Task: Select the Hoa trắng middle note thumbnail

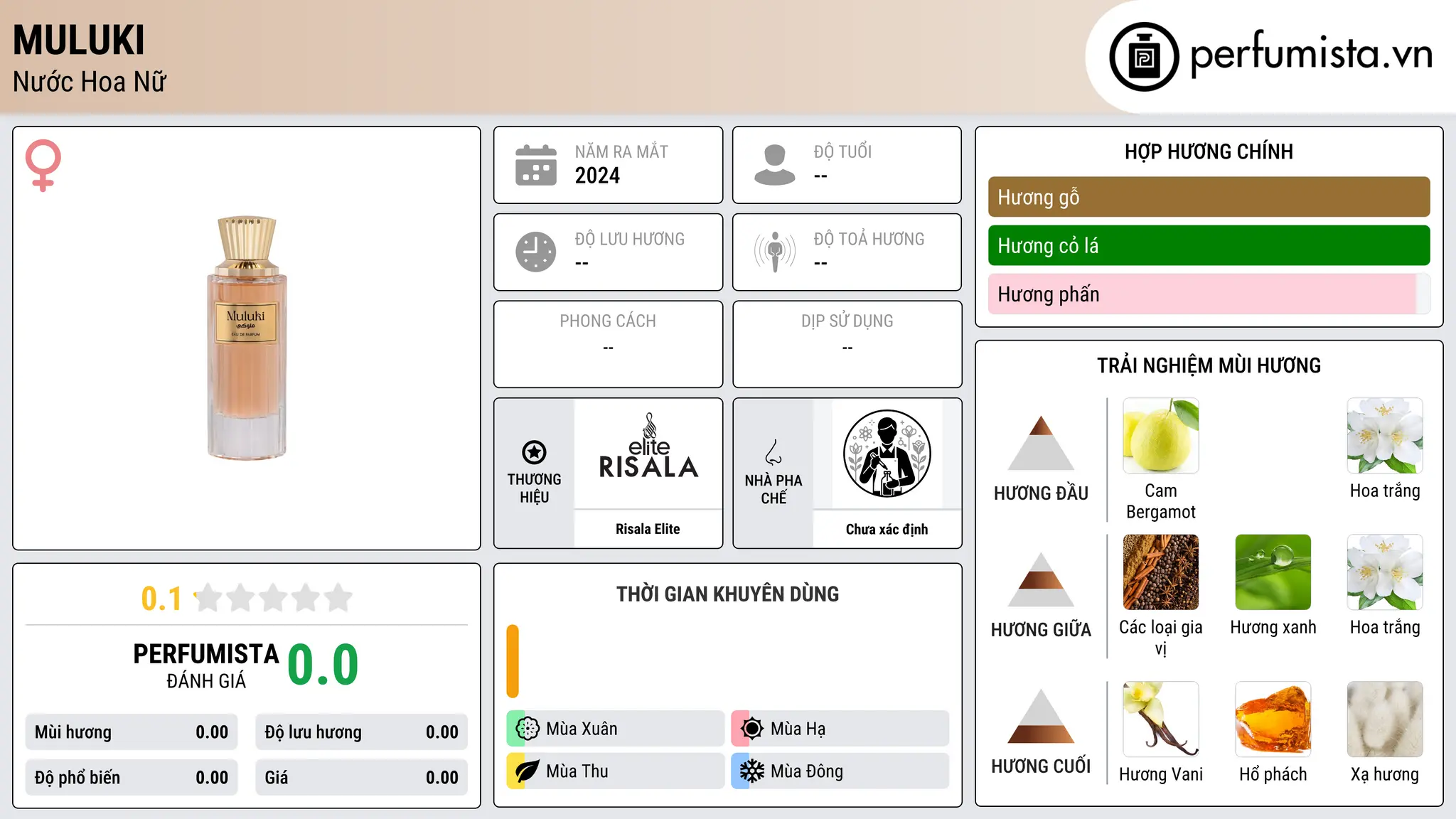Action: click(1385, 572)
